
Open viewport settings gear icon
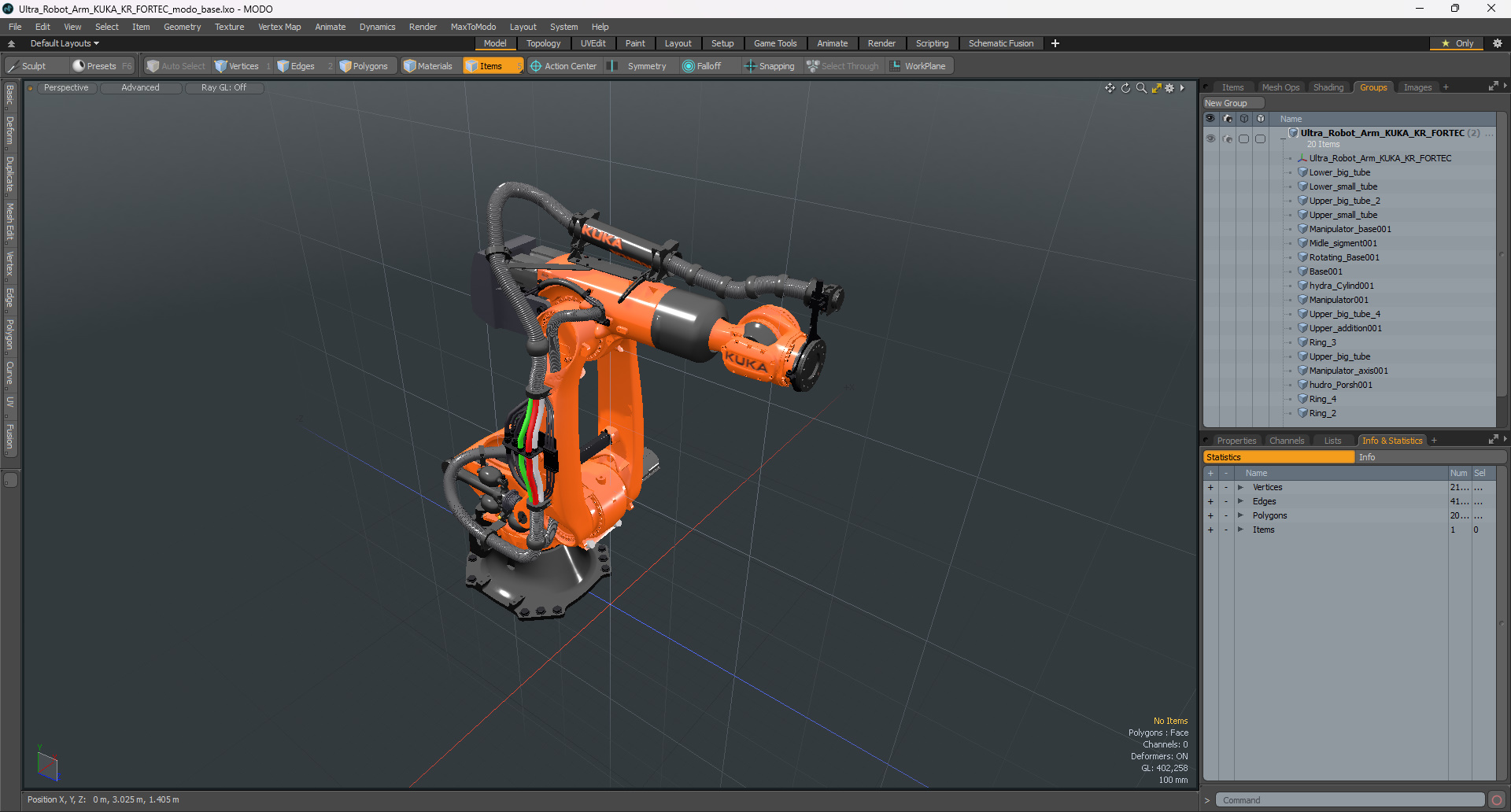pos(1169,88)
